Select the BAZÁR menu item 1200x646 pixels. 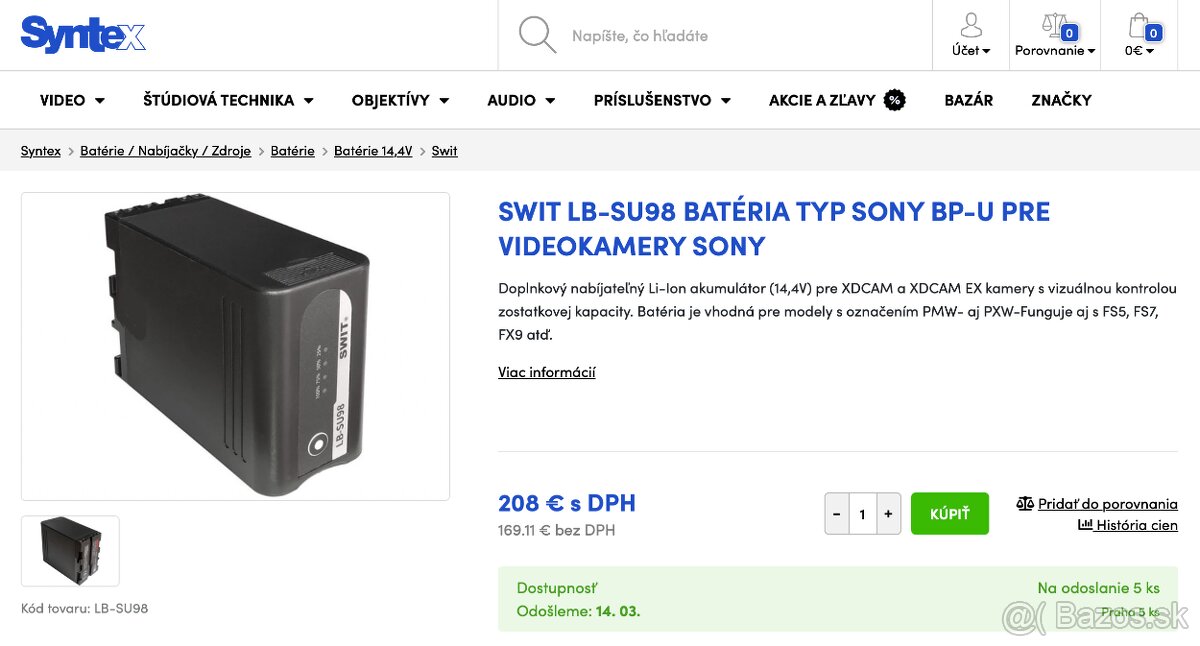(968, 100)
